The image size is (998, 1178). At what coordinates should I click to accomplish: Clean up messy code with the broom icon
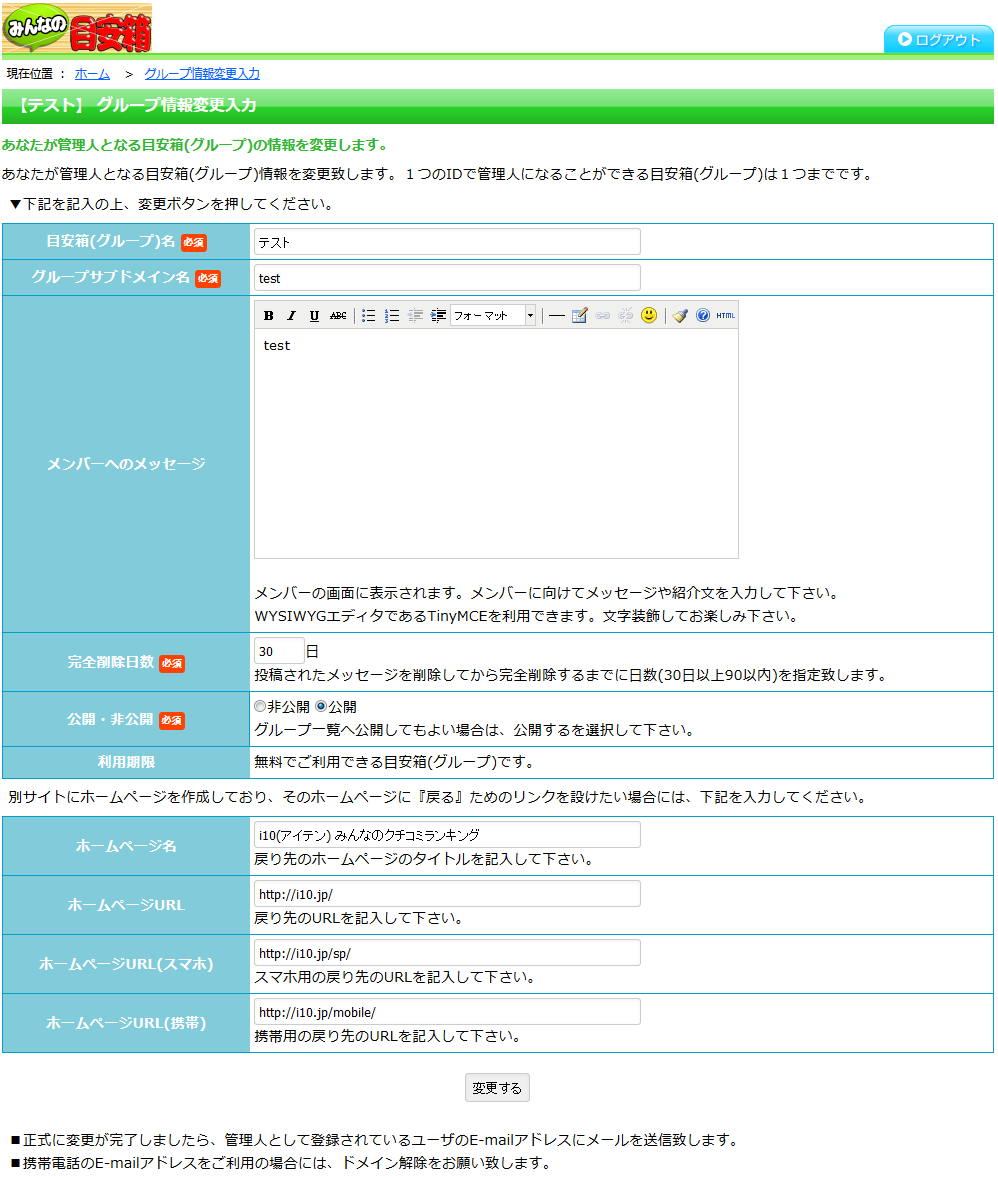pyautogui.click(x=680, y=315)
